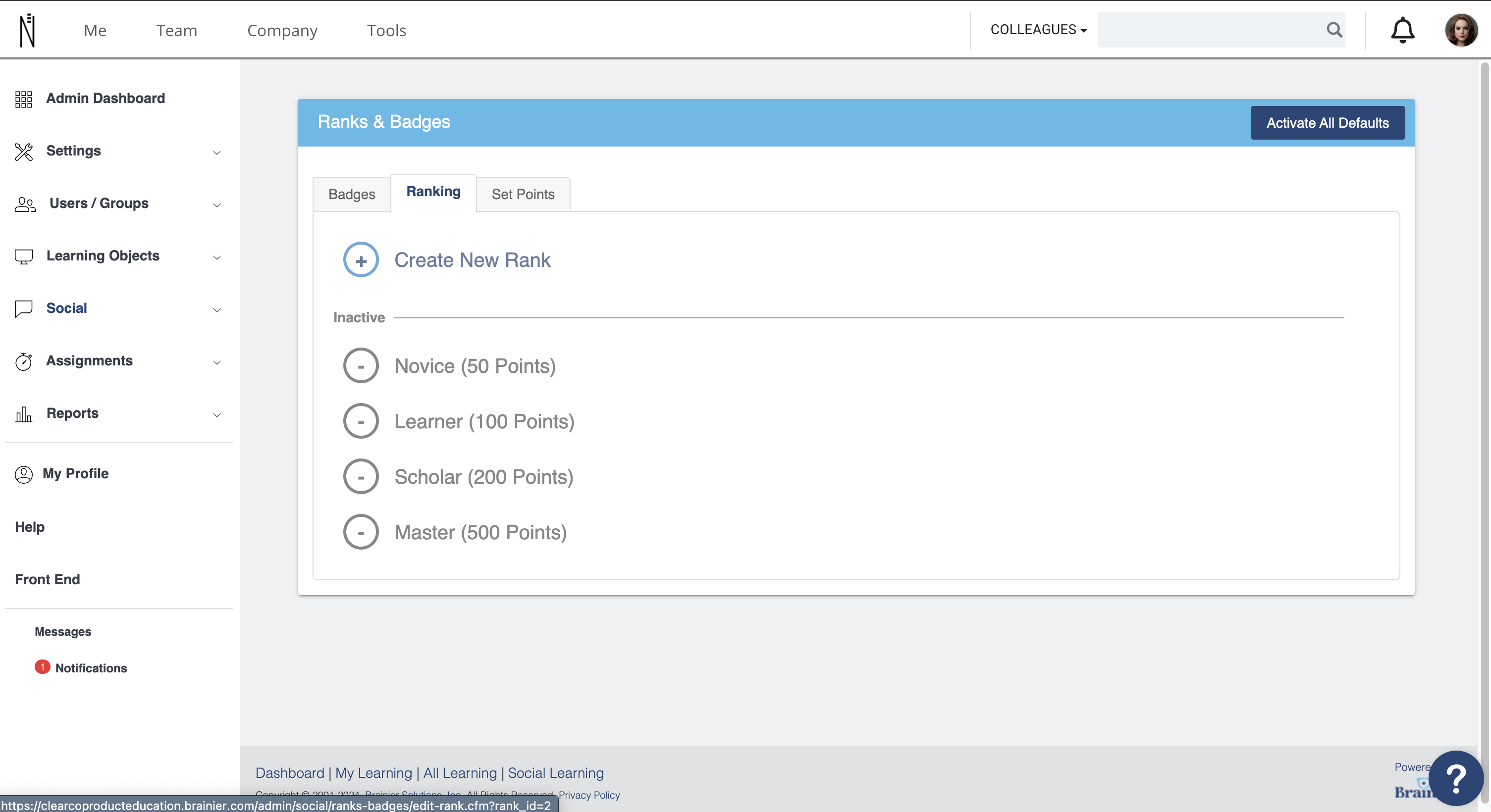Open the Help sidebar link
Image resolution: width=1491 pixels, height=812 pixels.
tap(30, 527)
